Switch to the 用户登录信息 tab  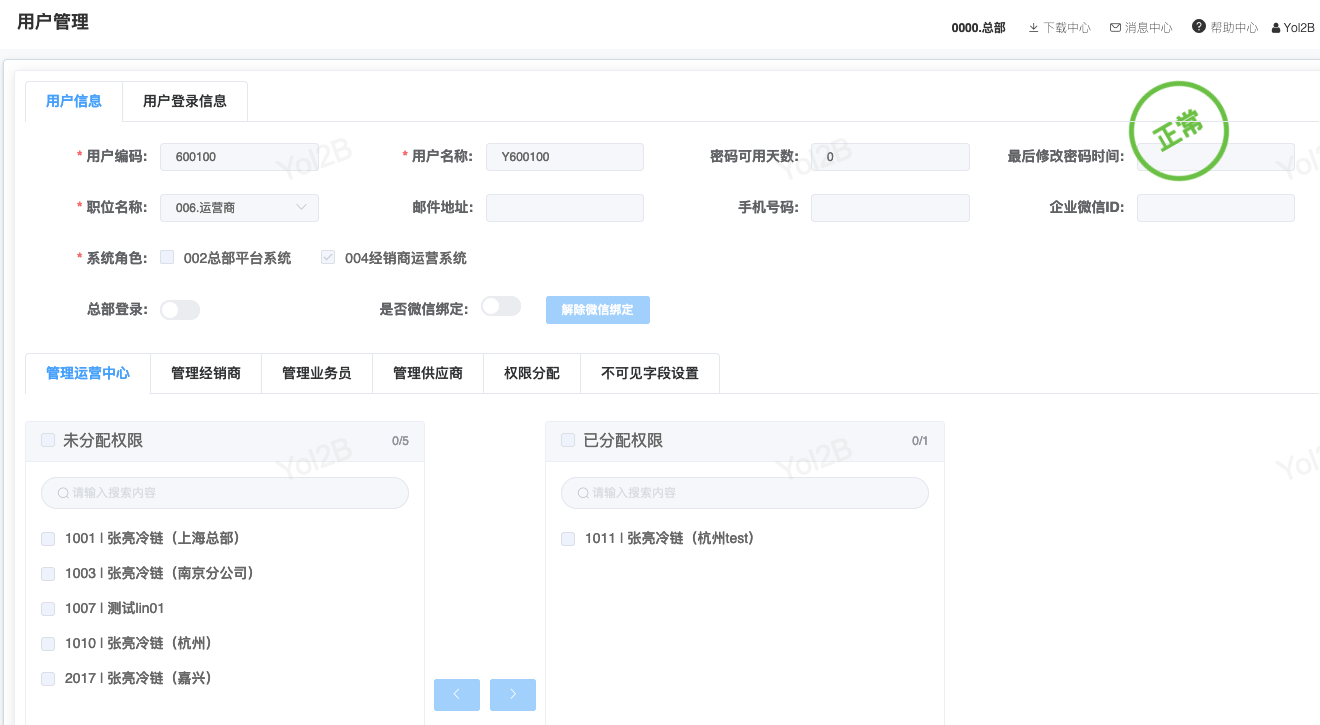tap(185, 101)
